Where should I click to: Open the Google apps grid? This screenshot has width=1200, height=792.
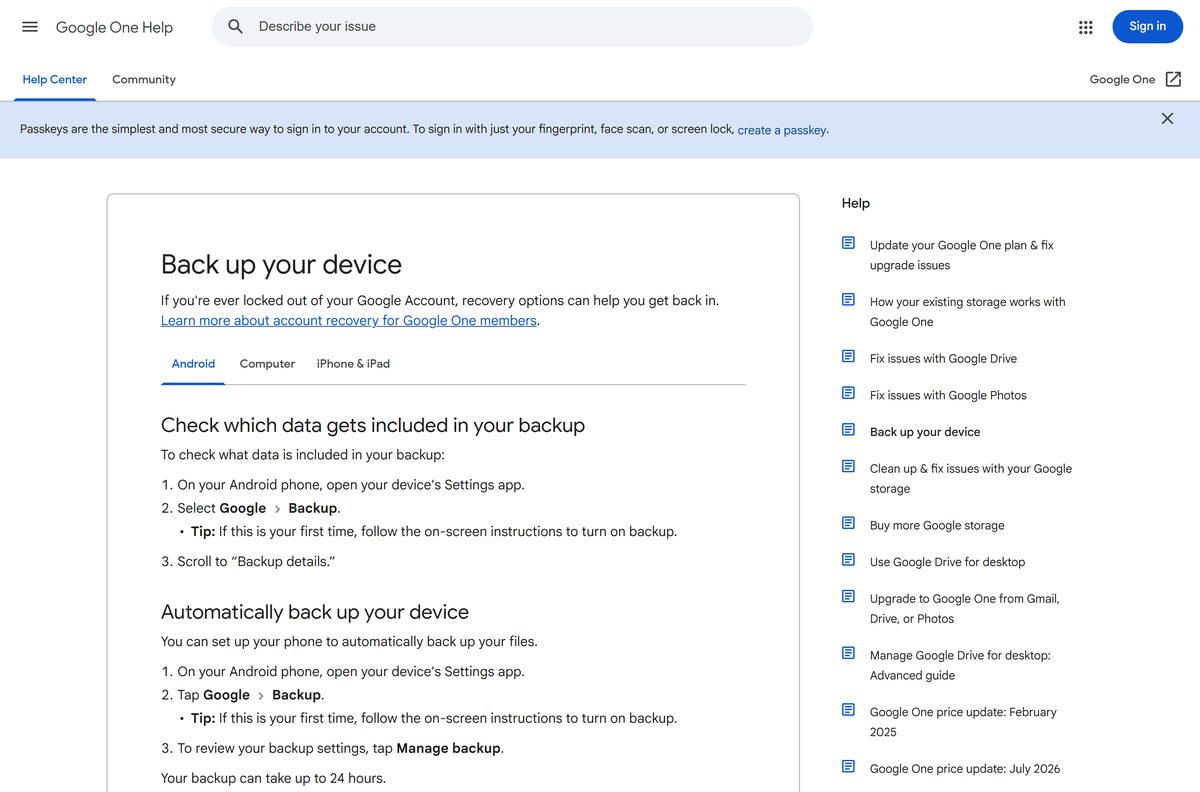tap(1086, 27)
